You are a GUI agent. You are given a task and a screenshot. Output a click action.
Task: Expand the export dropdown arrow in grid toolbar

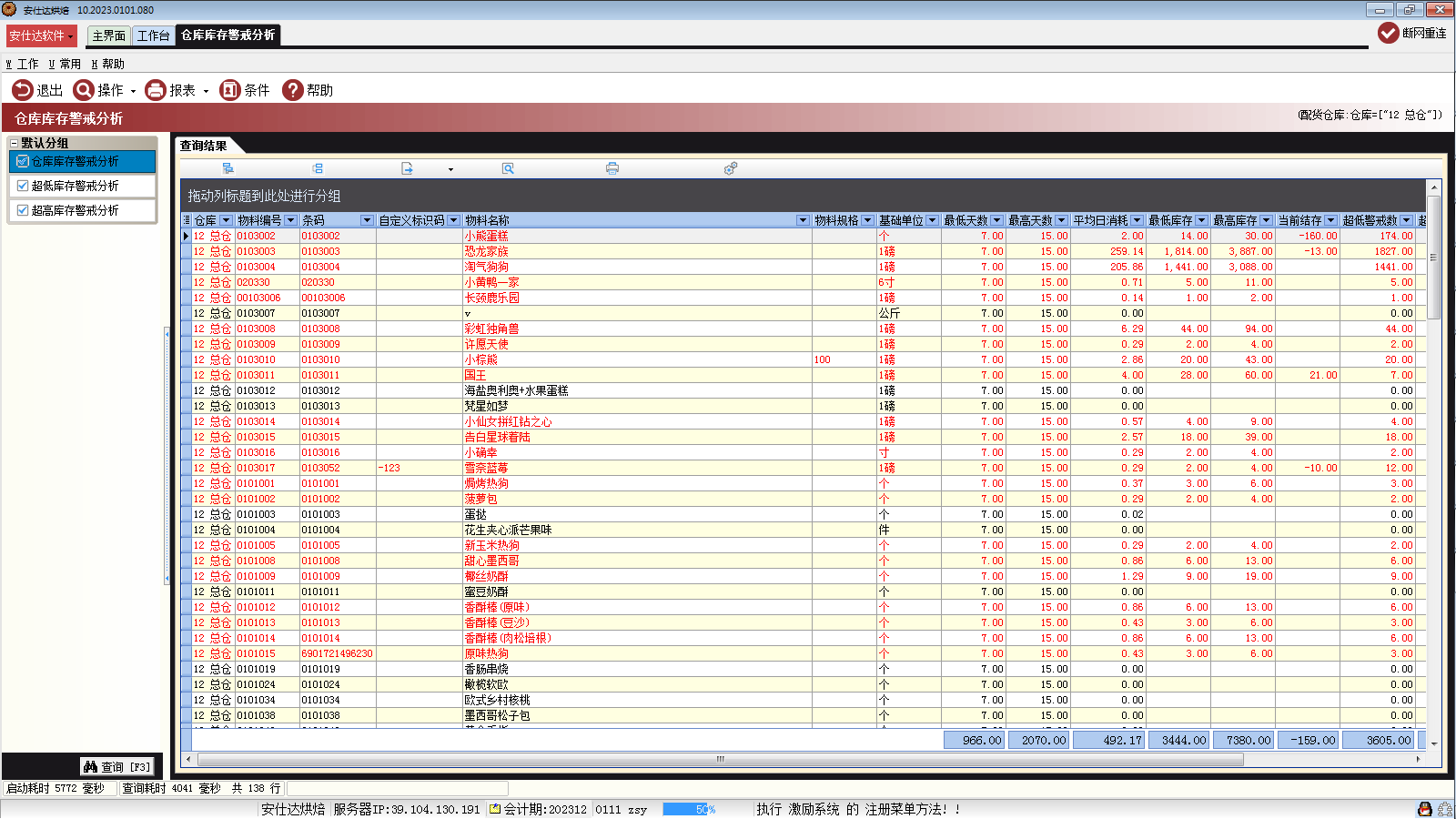(450, 169)
